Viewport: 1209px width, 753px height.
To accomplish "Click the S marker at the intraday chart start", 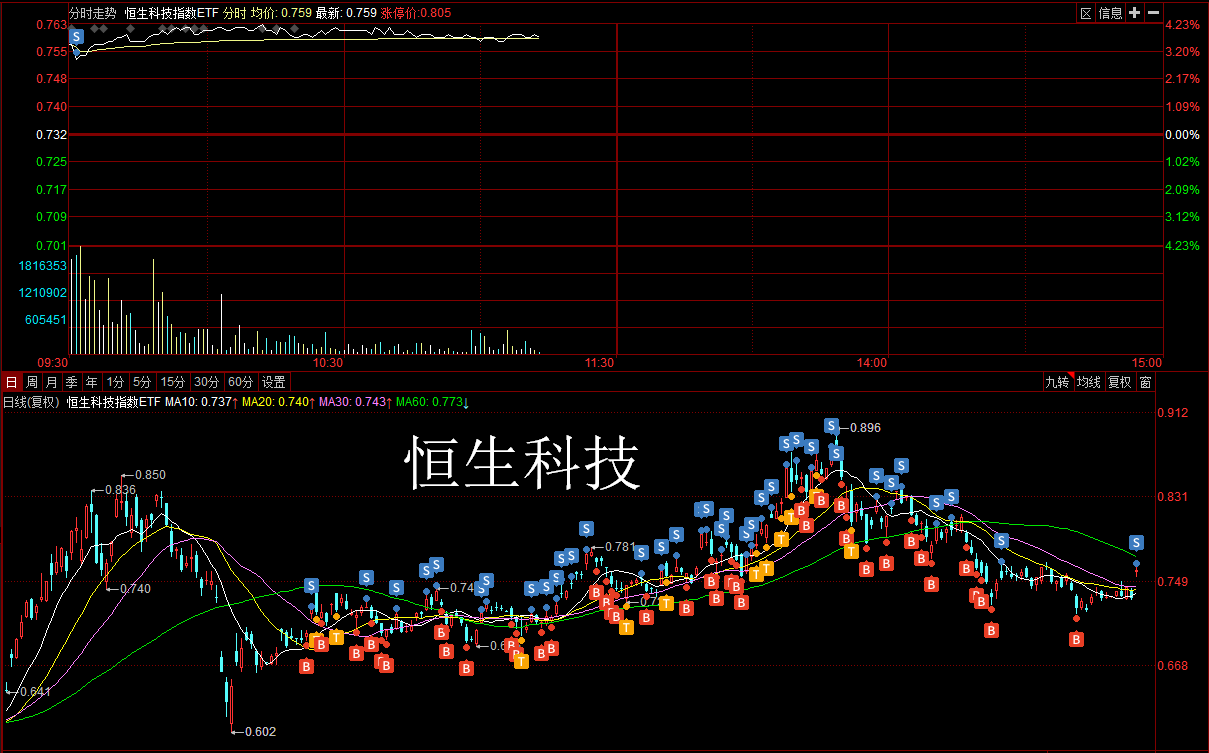I will tap(75, 36).
